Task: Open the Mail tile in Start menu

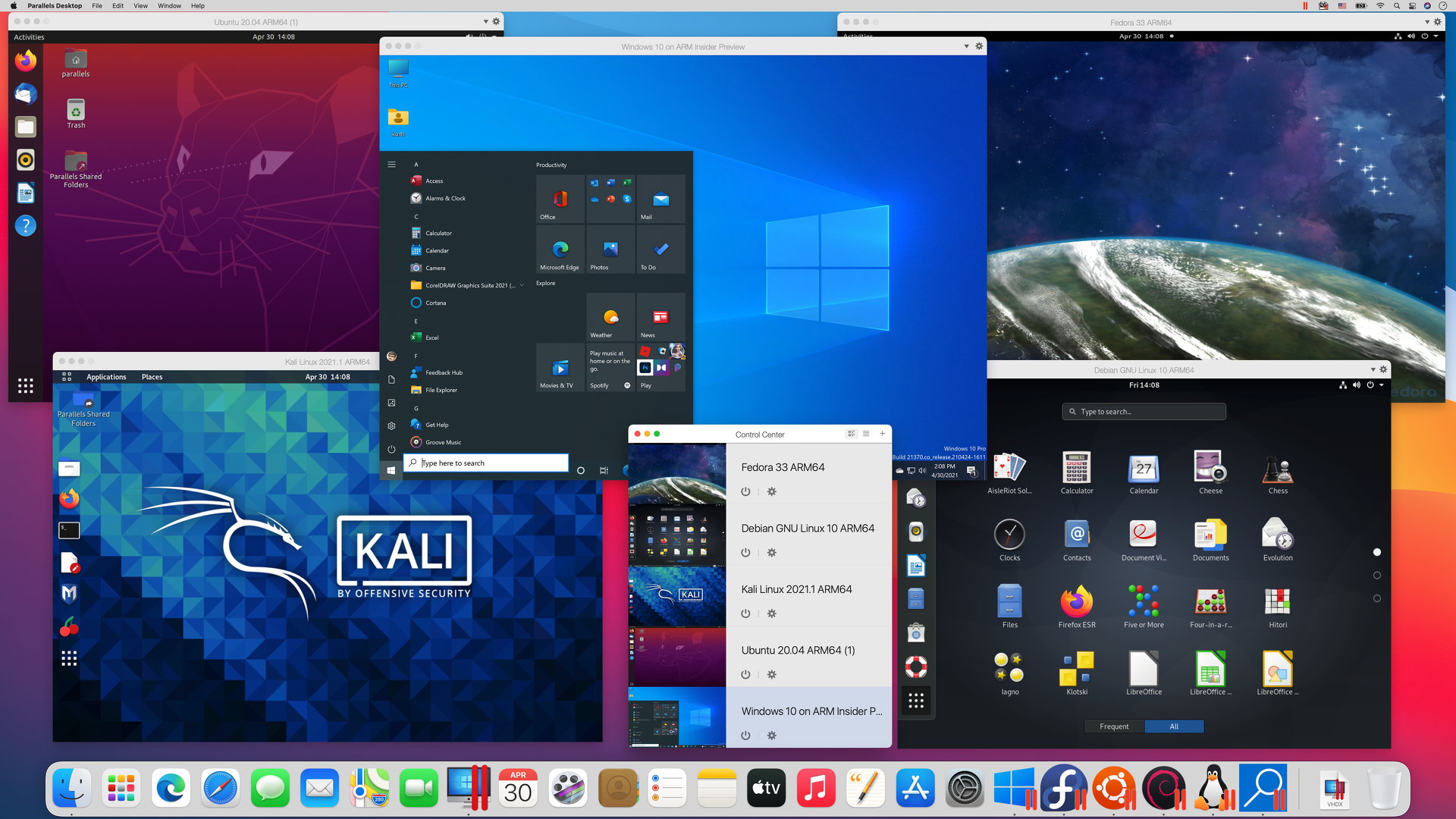Action: coord(661,199)
